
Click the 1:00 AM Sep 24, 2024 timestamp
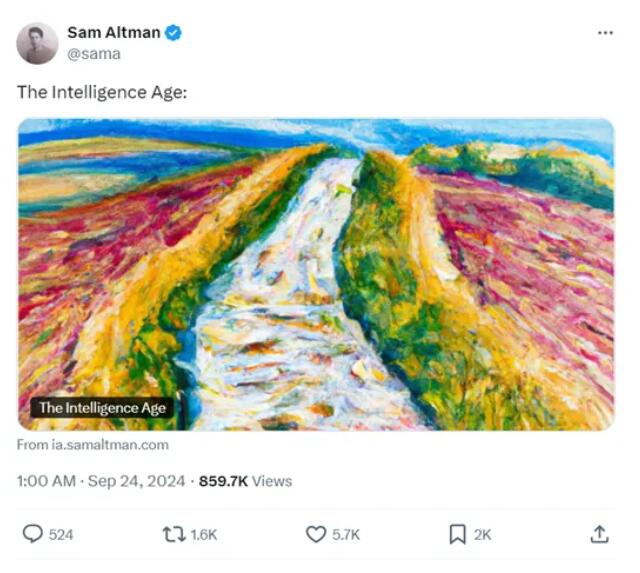click(x=101, y=481)
